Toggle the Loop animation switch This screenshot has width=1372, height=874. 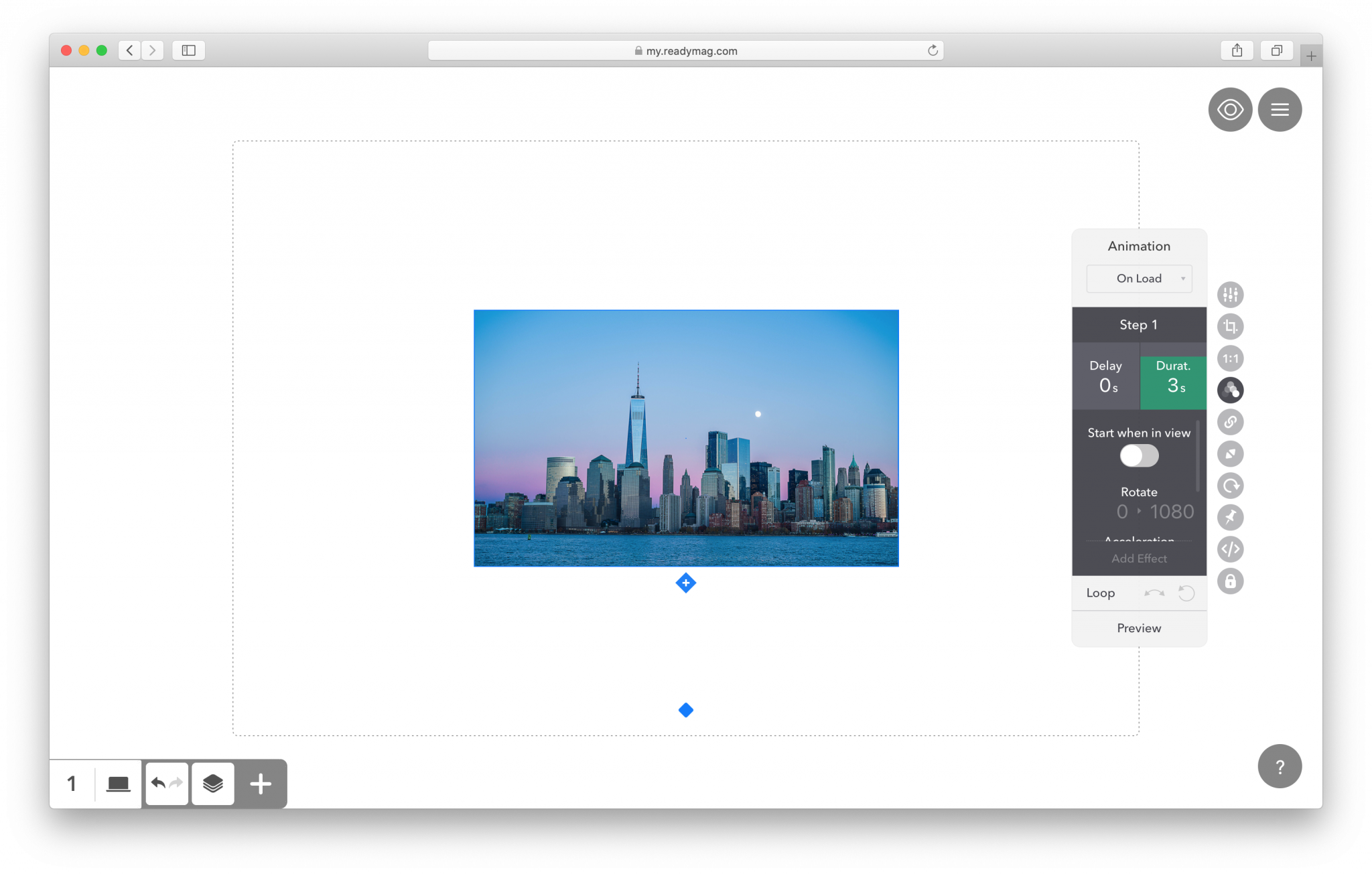coord(1186,592)
